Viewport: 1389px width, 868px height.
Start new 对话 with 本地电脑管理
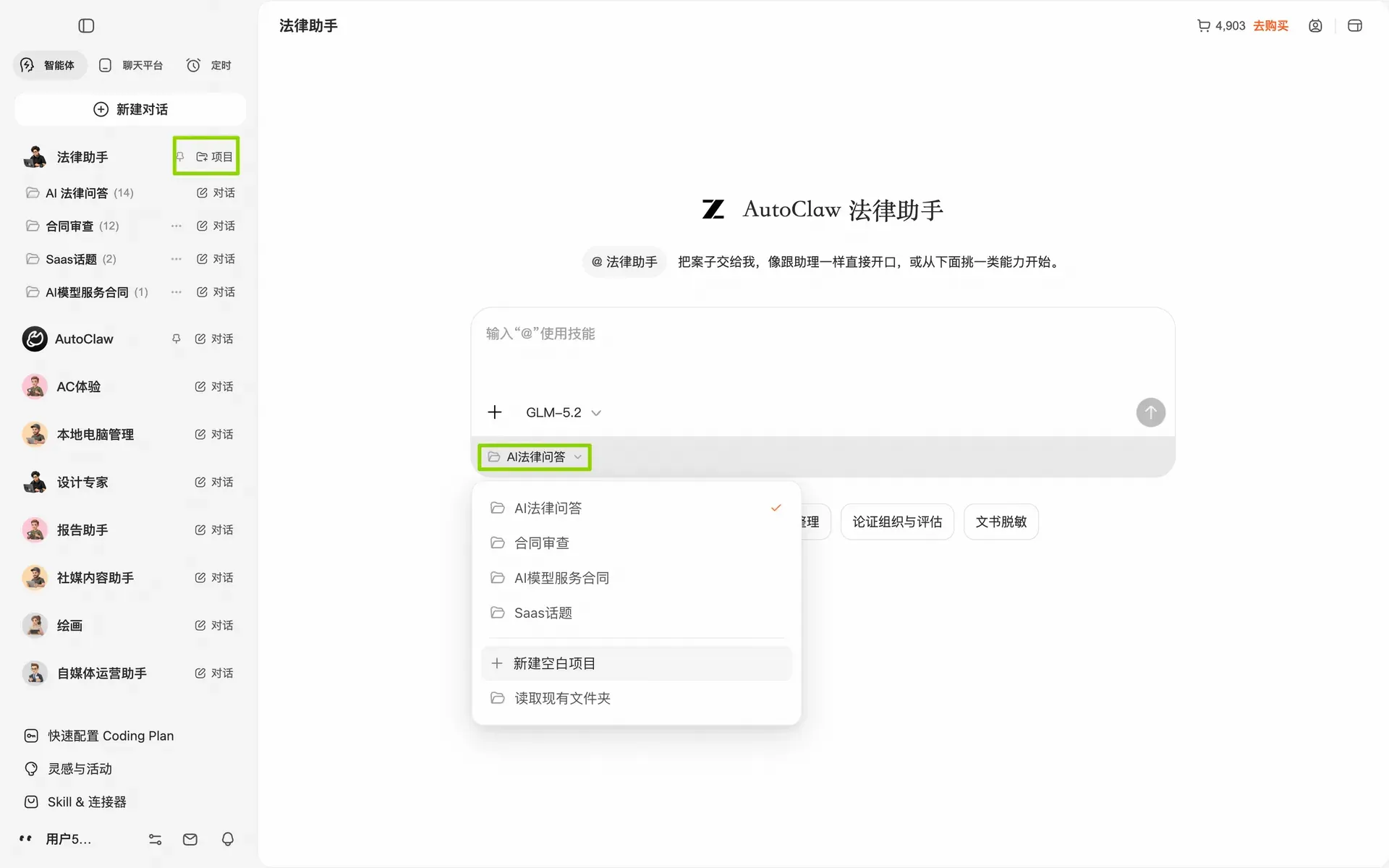(214, 435)
